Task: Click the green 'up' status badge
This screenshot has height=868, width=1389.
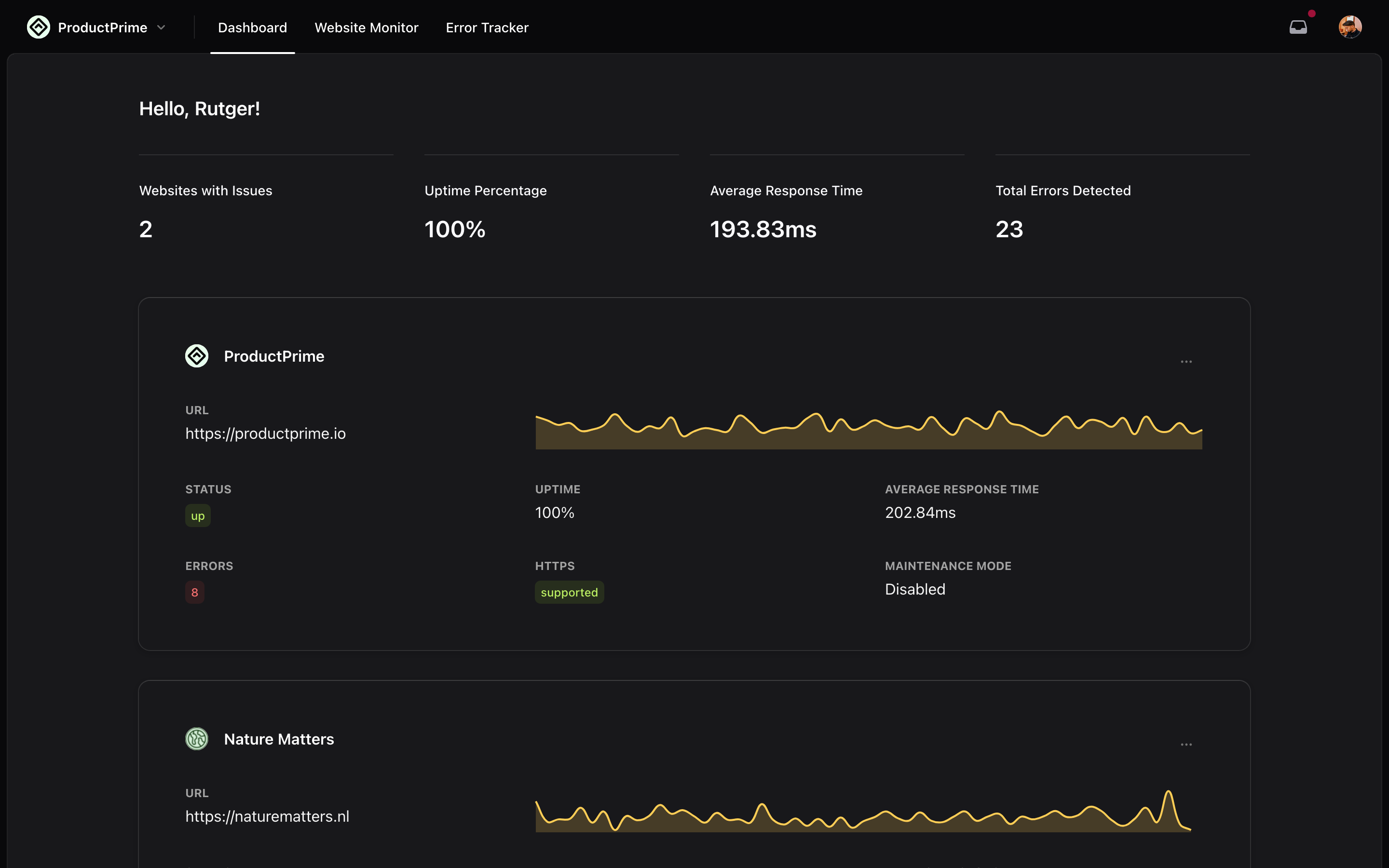Action: click(197, 515)
